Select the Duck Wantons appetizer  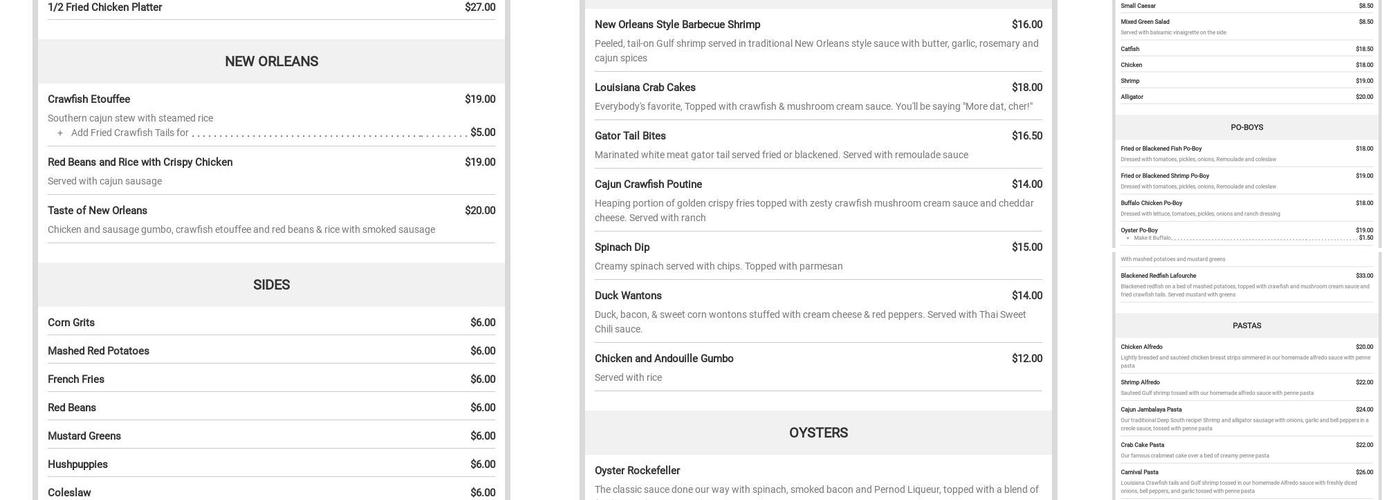628,296
